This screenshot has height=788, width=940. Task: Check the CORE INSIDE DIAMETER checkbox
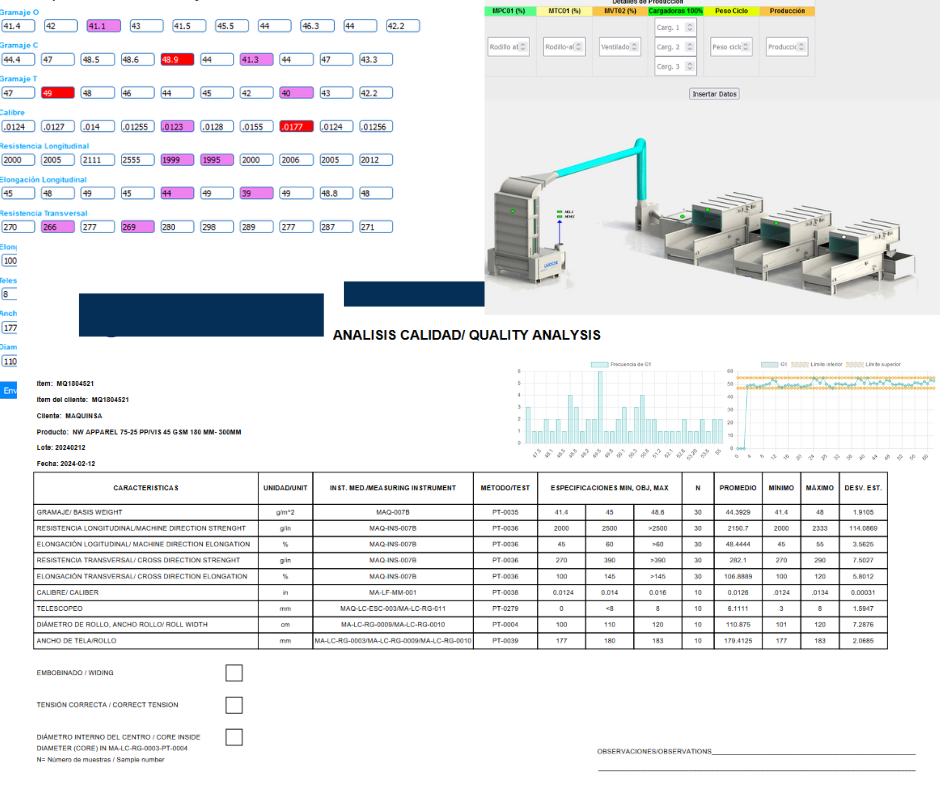234,736
